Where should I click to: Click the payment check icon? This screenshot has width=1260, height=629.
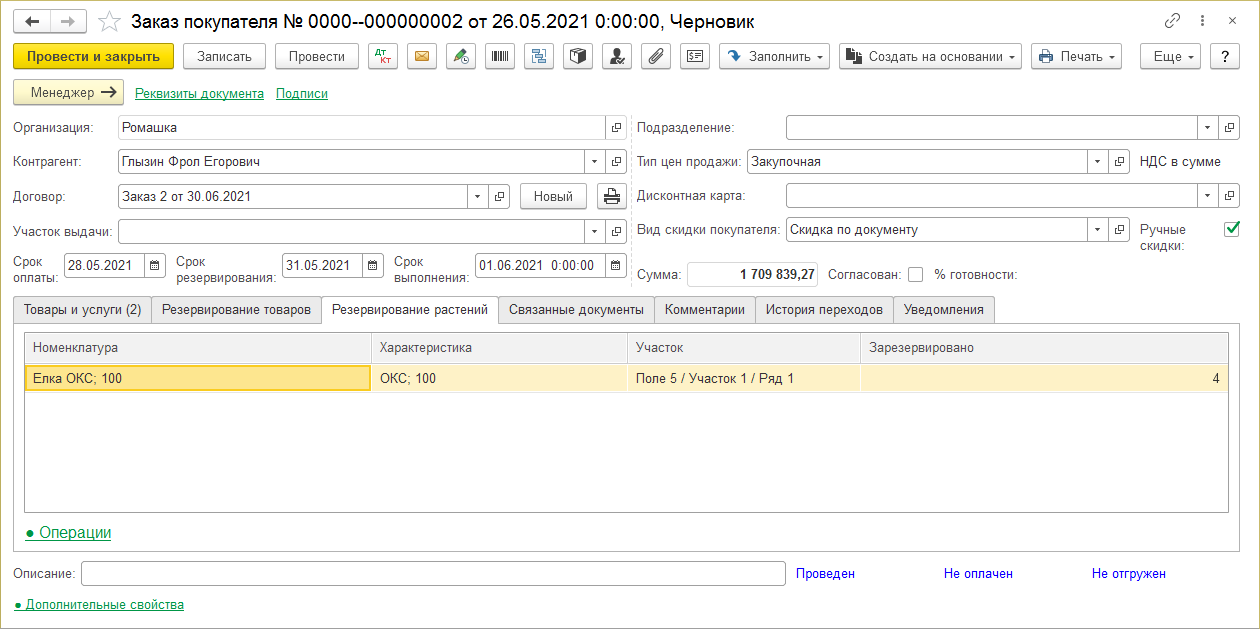(695, 57)
